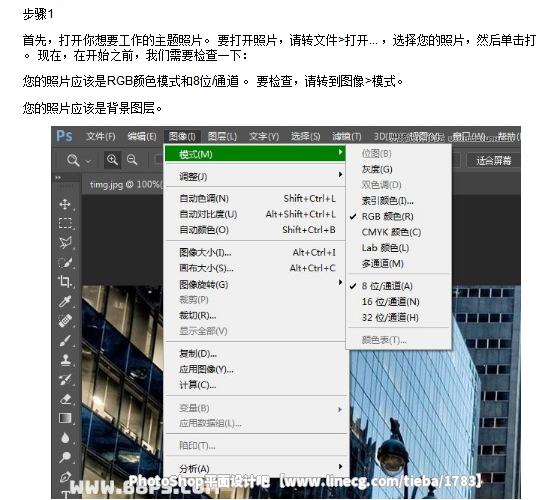Image resolution: width=537 pixels, height=500 pixels.
Task: Run 自动色调(N) auto tone
Action: [255, 199]
